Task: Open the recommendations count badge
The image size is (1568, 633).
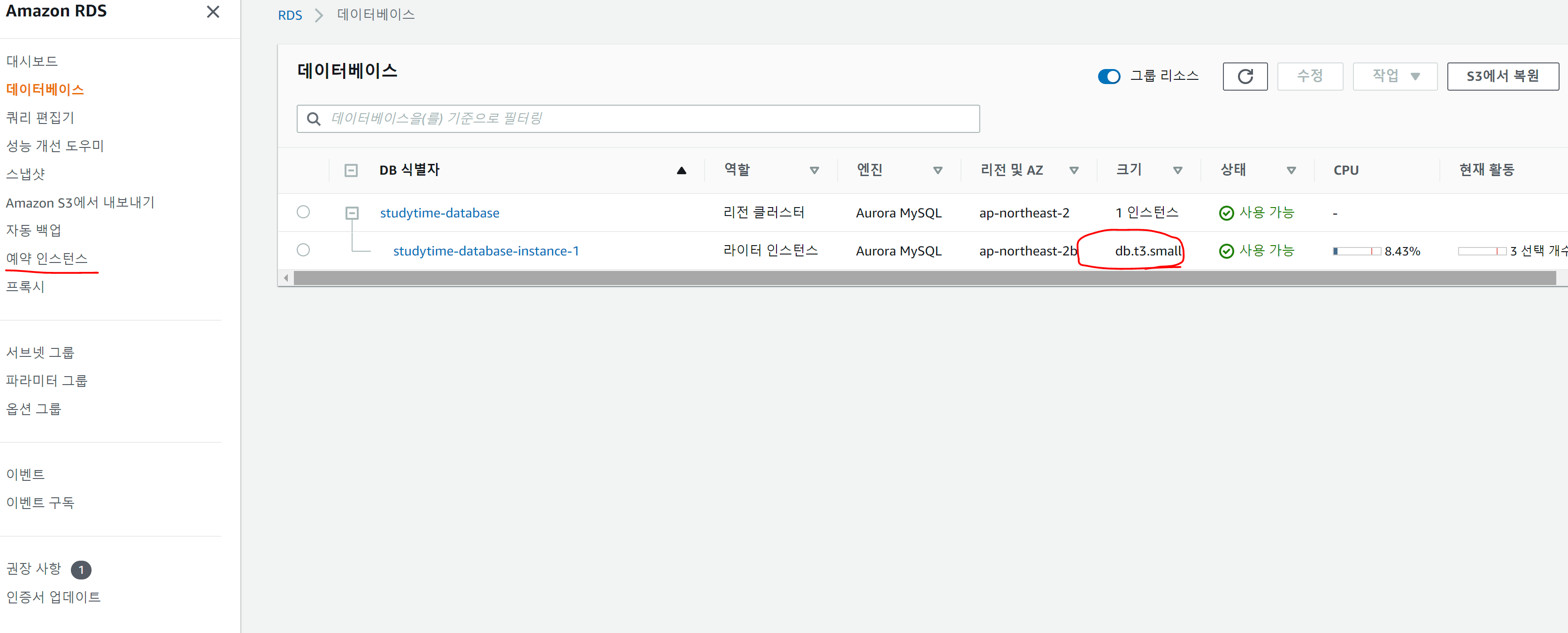Action: pos(81,570)
